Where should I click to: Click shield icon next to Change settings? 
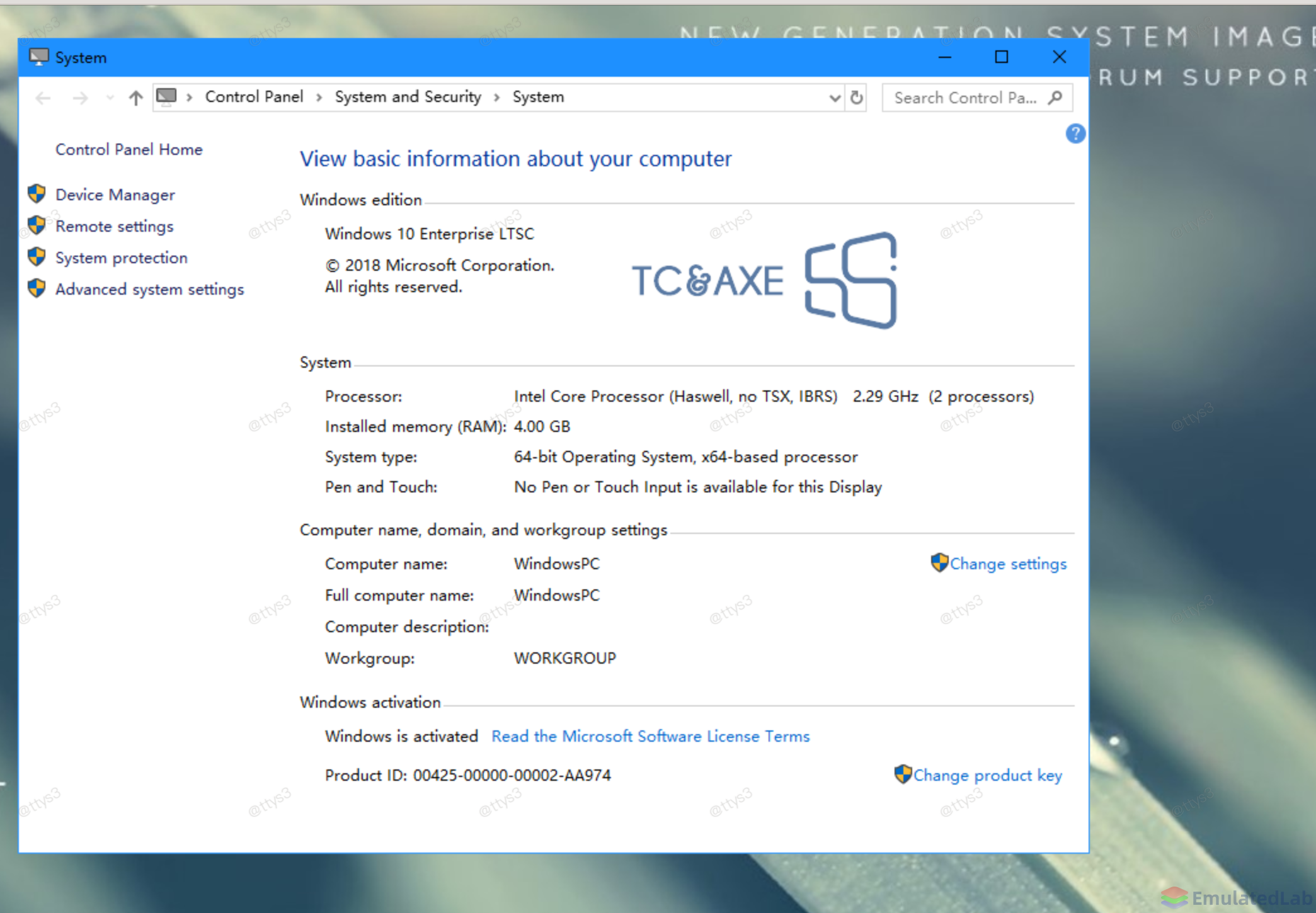pos(939,562)
